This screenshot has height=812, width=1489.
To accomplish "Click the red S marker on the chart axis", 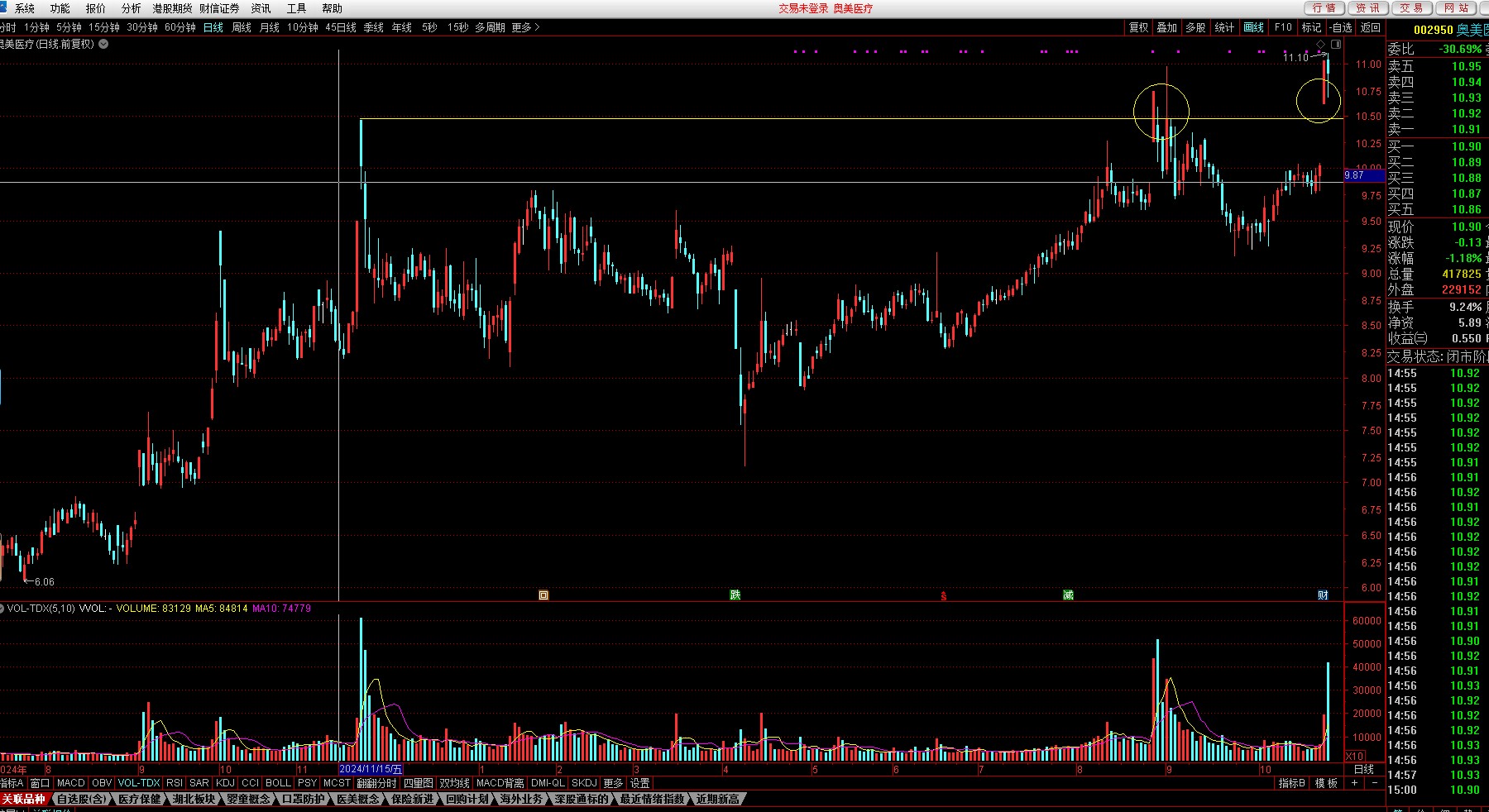I will click(943, 595).
